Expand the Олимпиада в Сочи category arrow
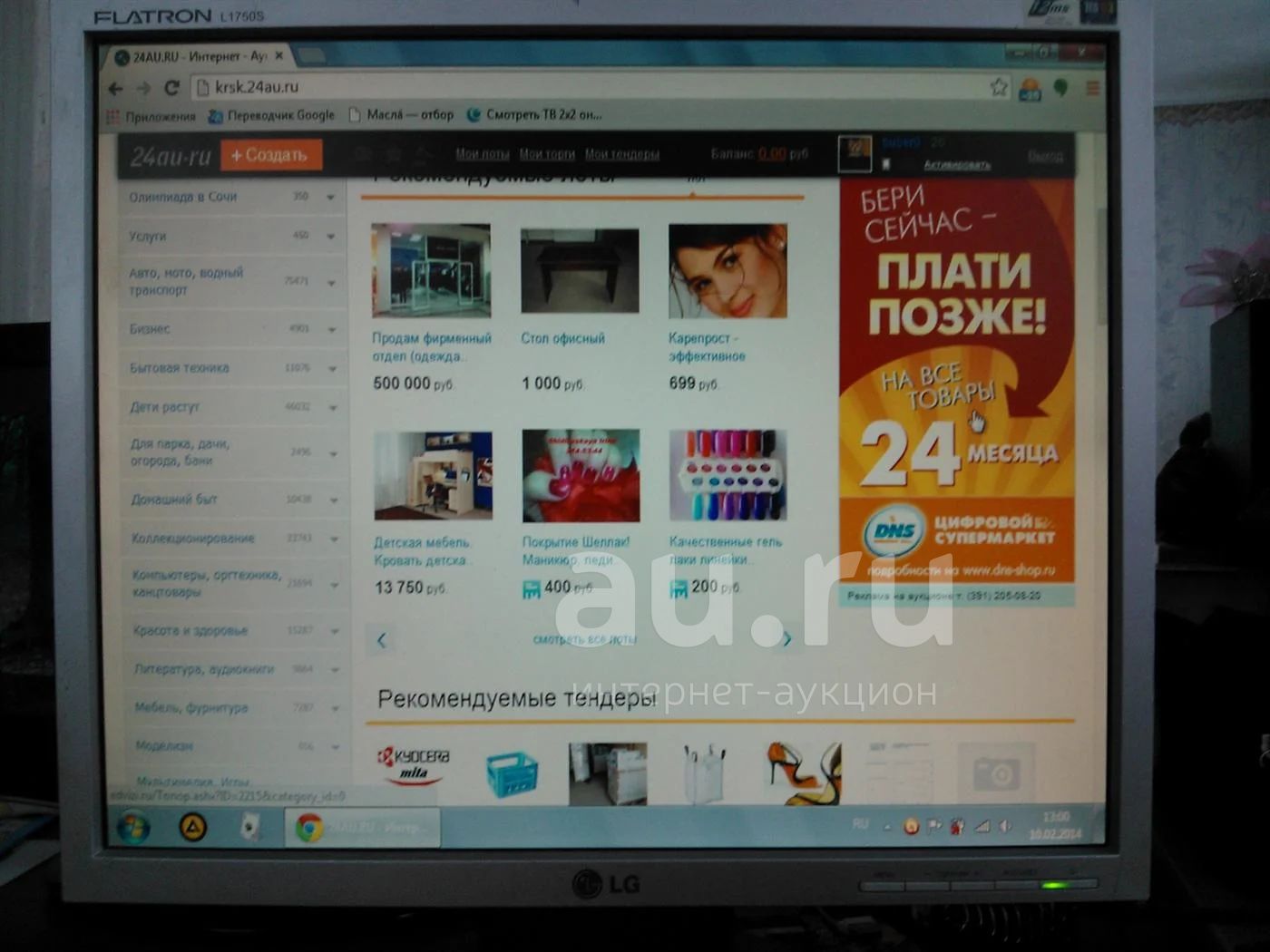This screenshot has height=952, width=1270. (x=331, y=197)
